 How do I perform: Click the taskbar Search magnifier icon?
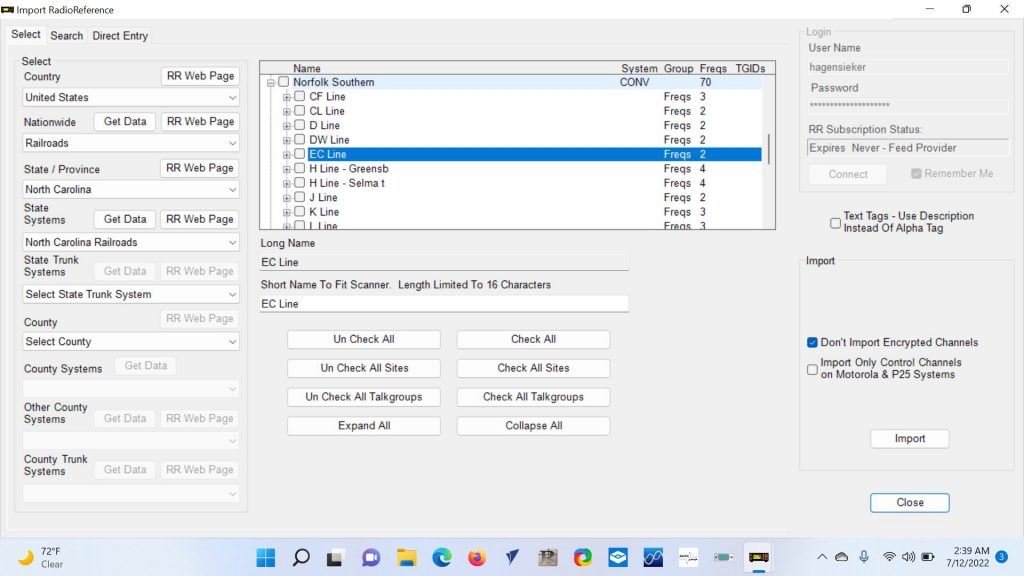click(300, 557)
